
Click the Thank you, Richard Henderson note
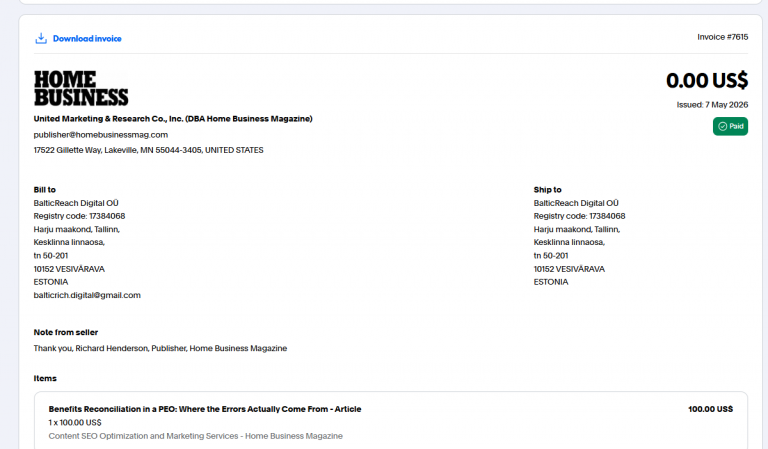[x=160, y=348]
